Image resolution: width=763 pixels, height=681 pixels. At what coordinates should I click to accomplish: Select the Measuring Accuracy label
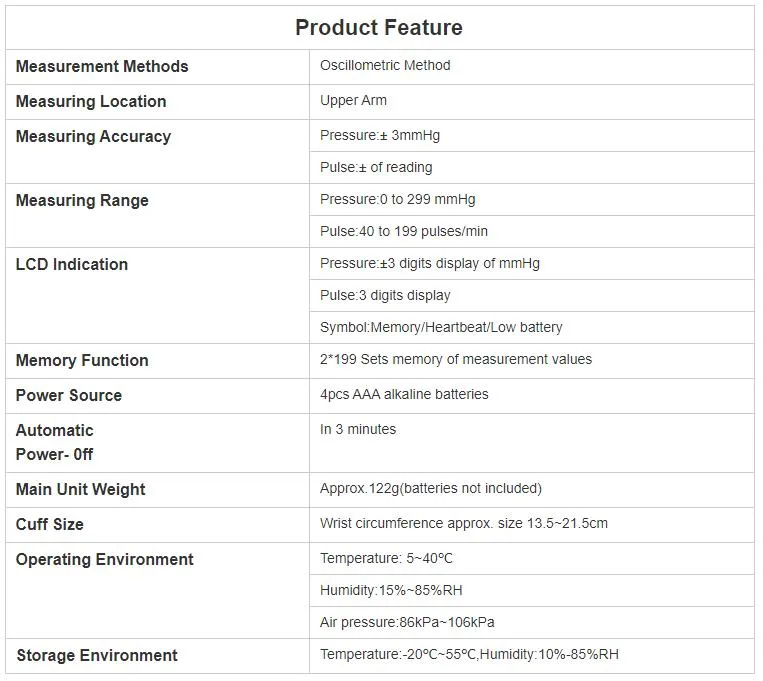[x=93, y=136]
